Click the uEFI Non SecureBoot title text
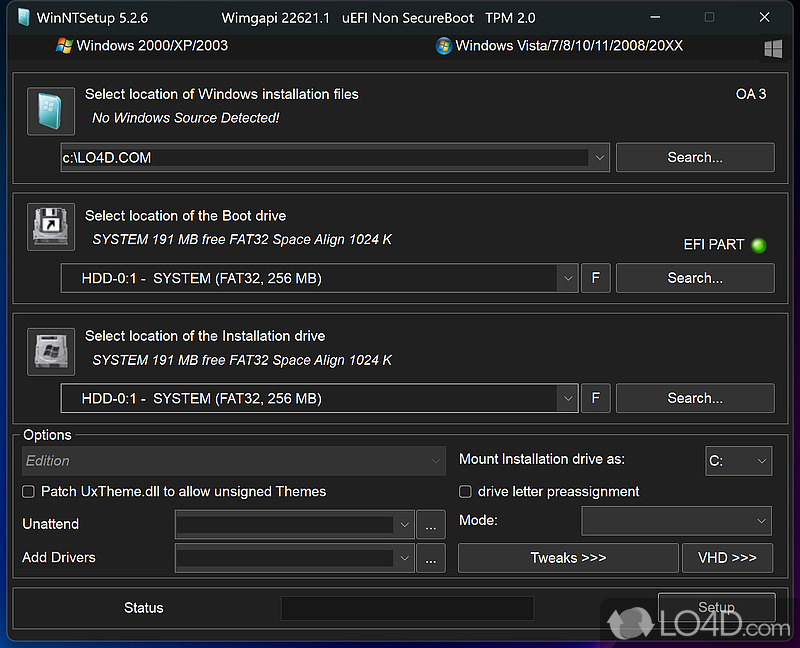800x648 pixels. coord(408,18)
